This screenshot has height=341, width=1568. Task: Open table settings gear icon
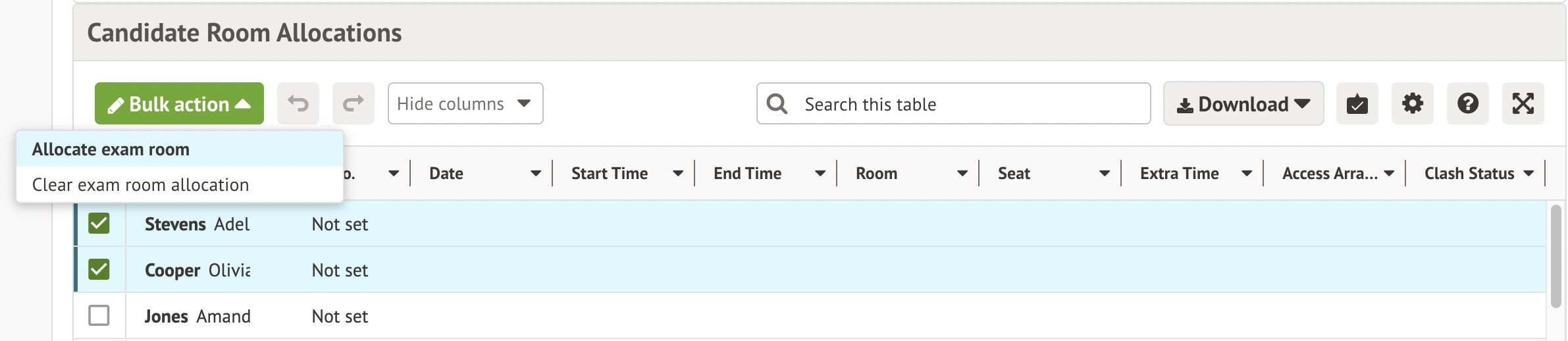coord(1412,103)
